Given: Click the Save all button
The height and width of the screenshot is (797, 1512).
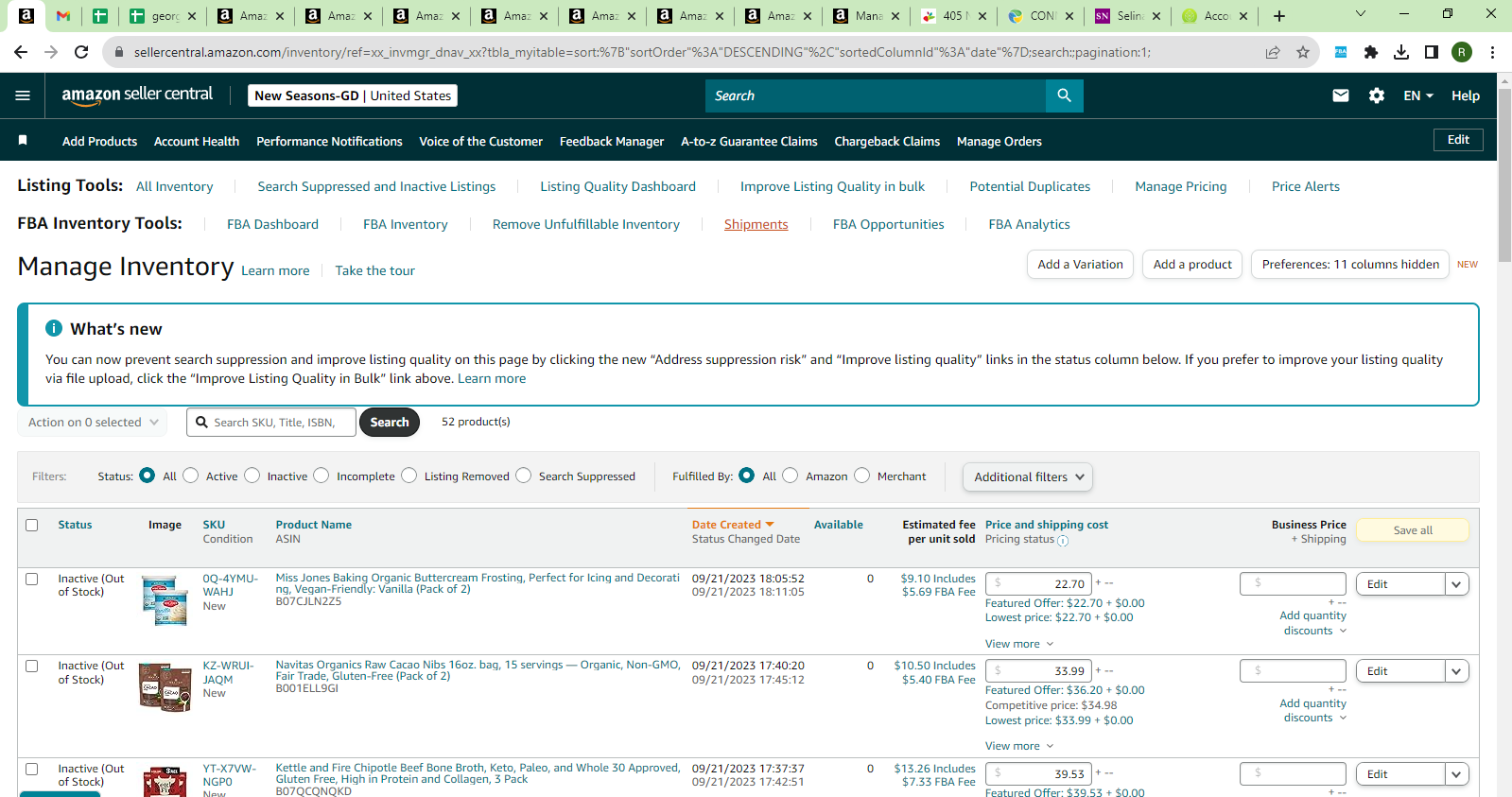Looking at the screenshot, I should (1413, 530).
